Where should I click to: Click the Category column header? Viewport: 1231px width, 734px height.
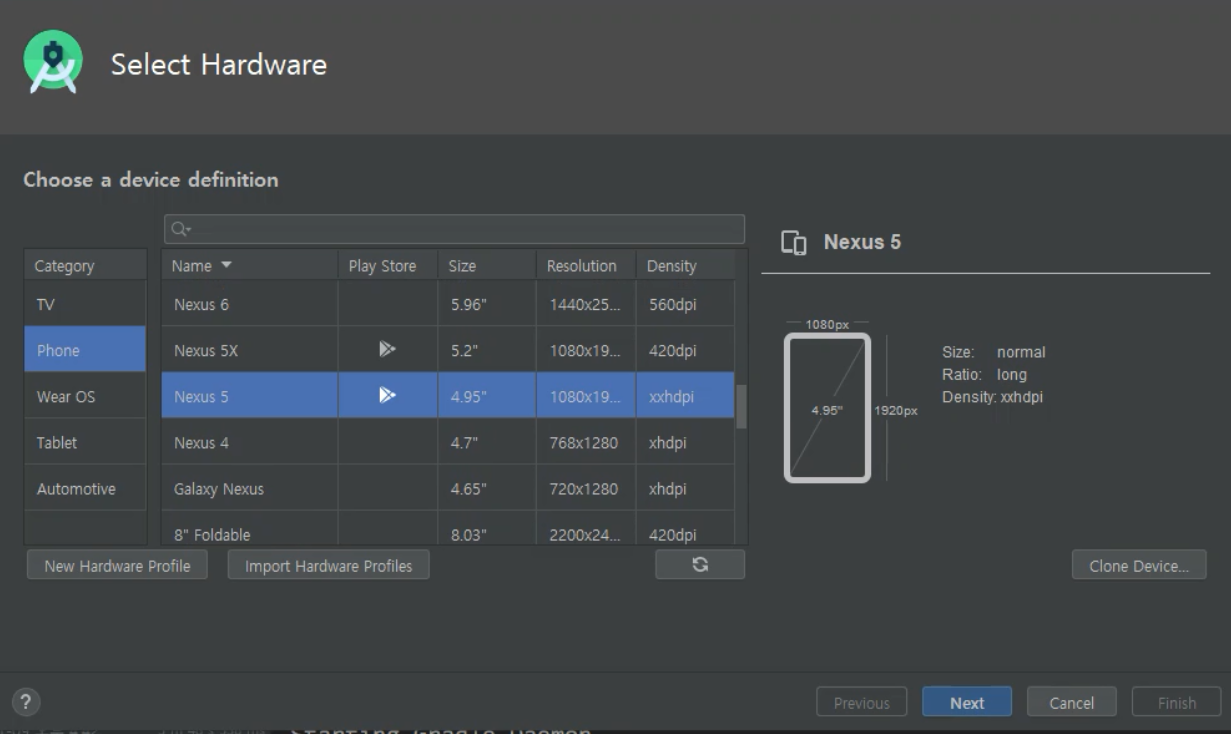(x=85, y=266)
